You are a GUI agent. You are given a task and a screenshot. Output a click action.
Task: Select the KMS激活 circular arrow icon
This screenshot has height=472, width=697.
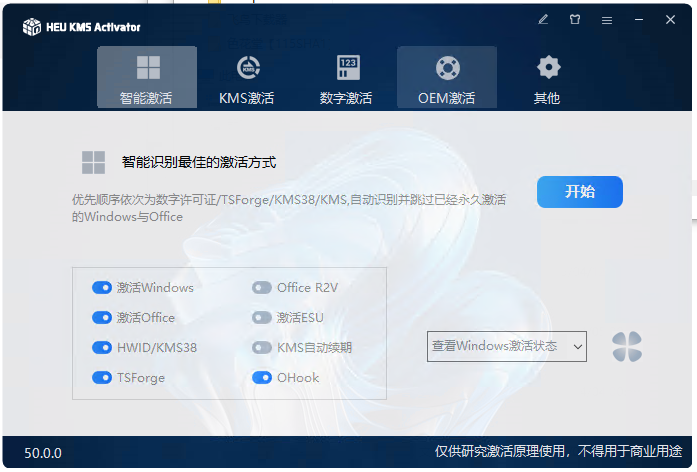247,68
